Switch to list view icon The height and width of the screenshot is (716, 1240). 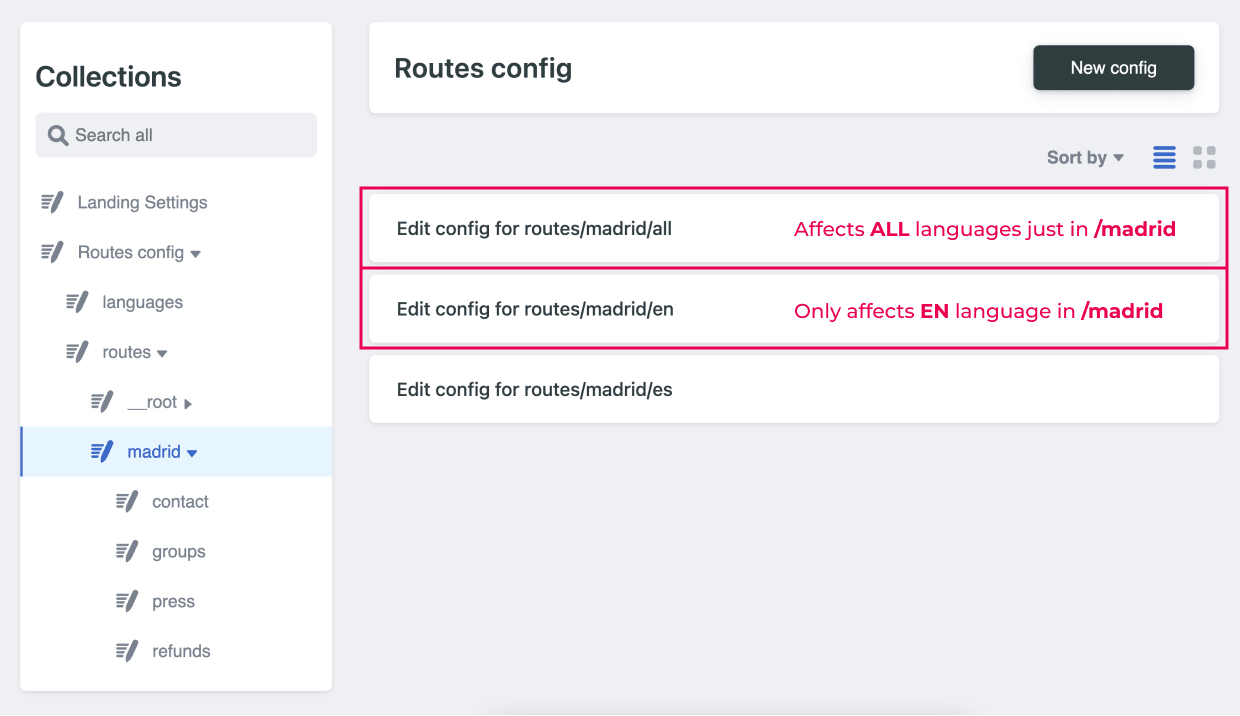[1164, 157]
